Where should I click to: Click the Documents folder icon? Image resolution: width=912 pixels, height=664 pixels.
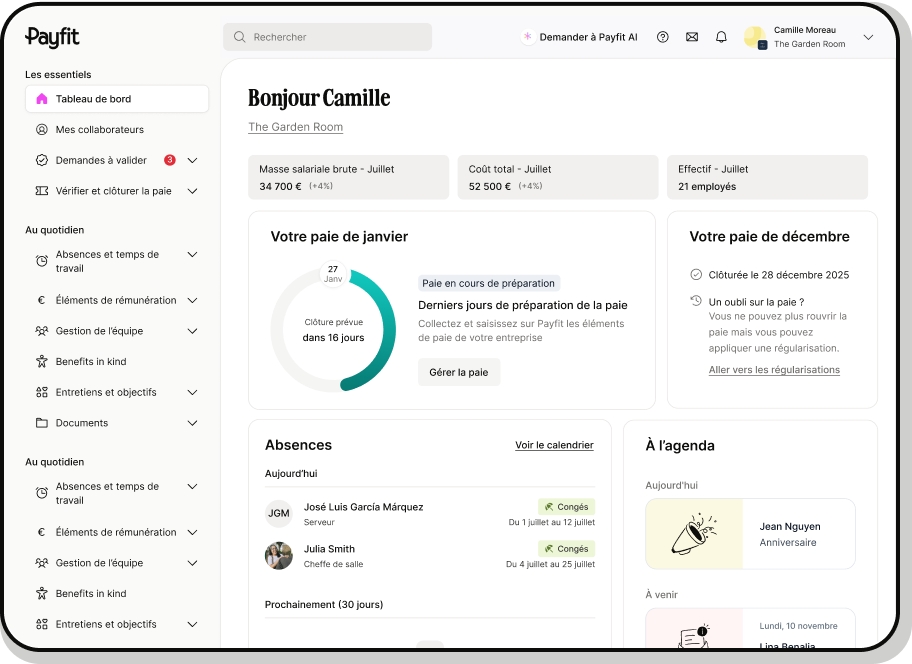click(x=42, y=423)
